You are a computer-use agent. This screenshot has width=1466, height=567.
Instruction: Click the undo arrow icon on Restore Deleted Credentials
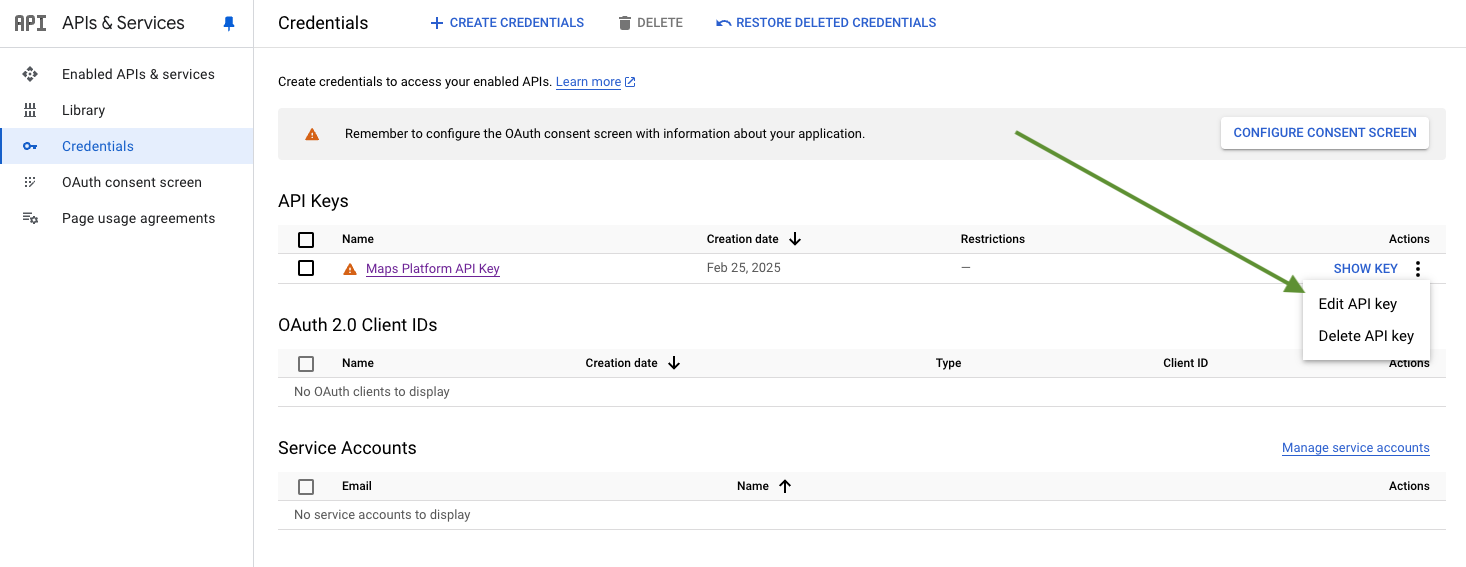click(x=724, y=23)
